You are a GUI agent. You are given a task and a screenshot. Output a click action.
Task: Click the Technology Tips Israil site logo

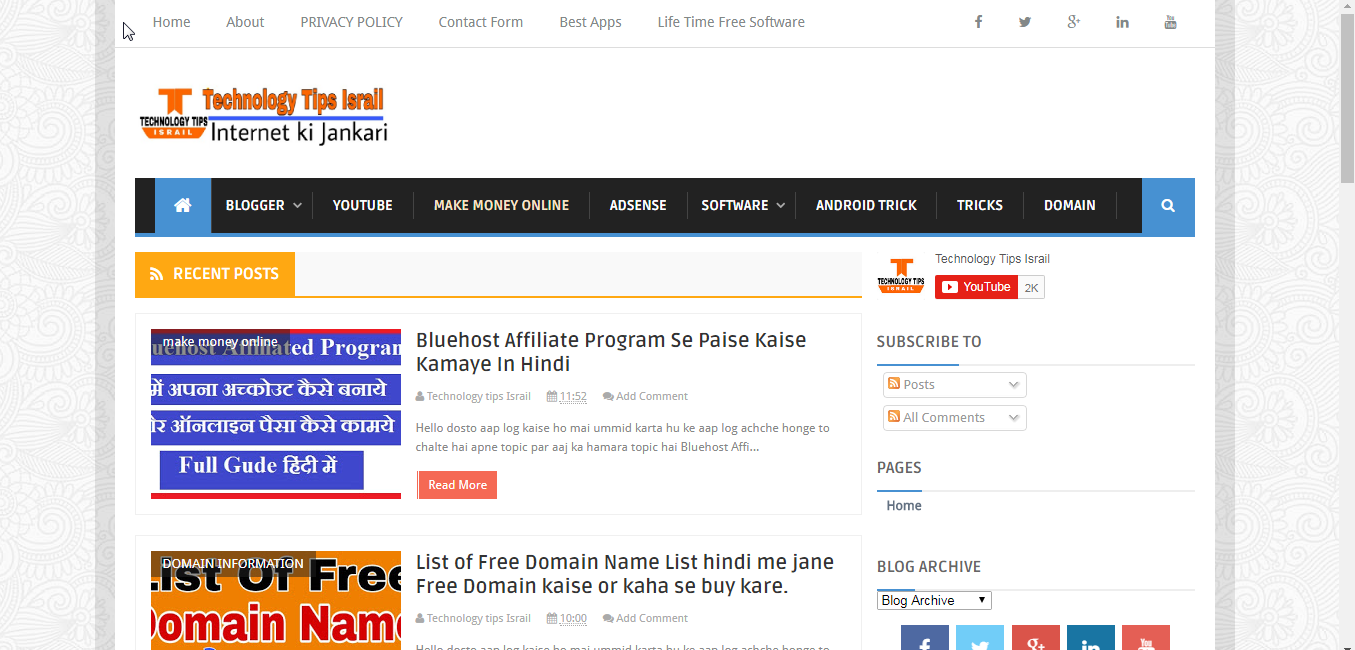click(x=264, y=115)
